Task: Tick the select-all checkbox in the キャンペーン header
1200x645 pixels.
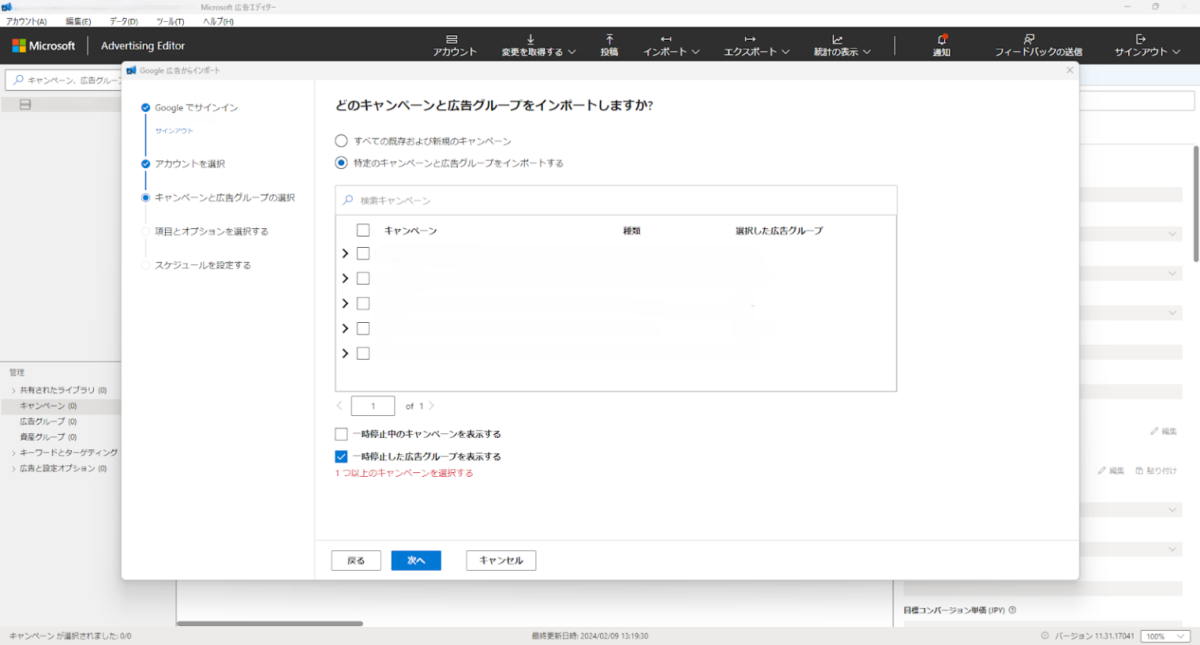Action: 363,230
